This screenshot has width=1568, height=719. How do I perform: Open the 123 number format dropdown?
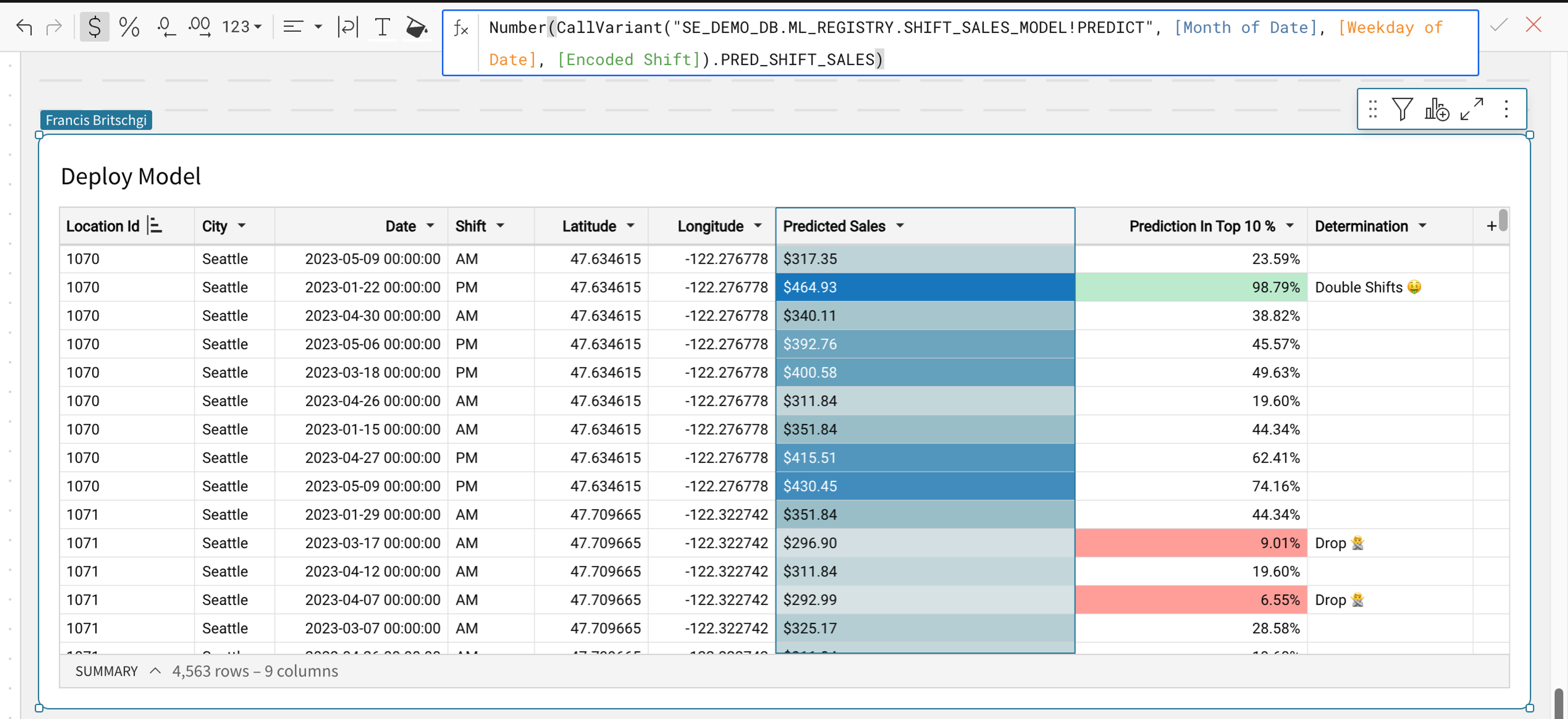pos(242,27)
